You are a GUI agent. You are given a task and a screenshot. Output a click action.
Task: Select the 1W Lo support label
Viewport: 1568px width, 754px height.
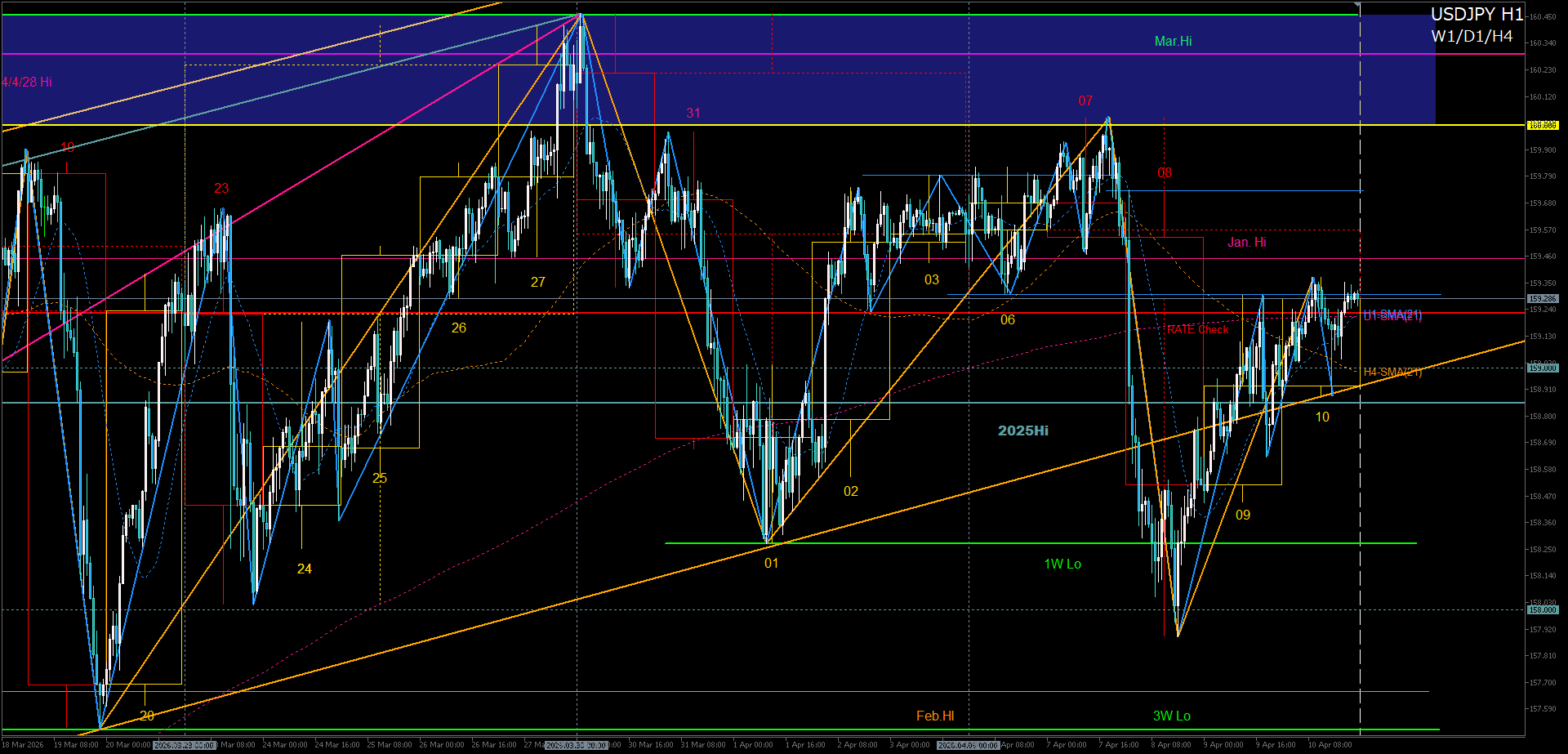(1062, 564)
